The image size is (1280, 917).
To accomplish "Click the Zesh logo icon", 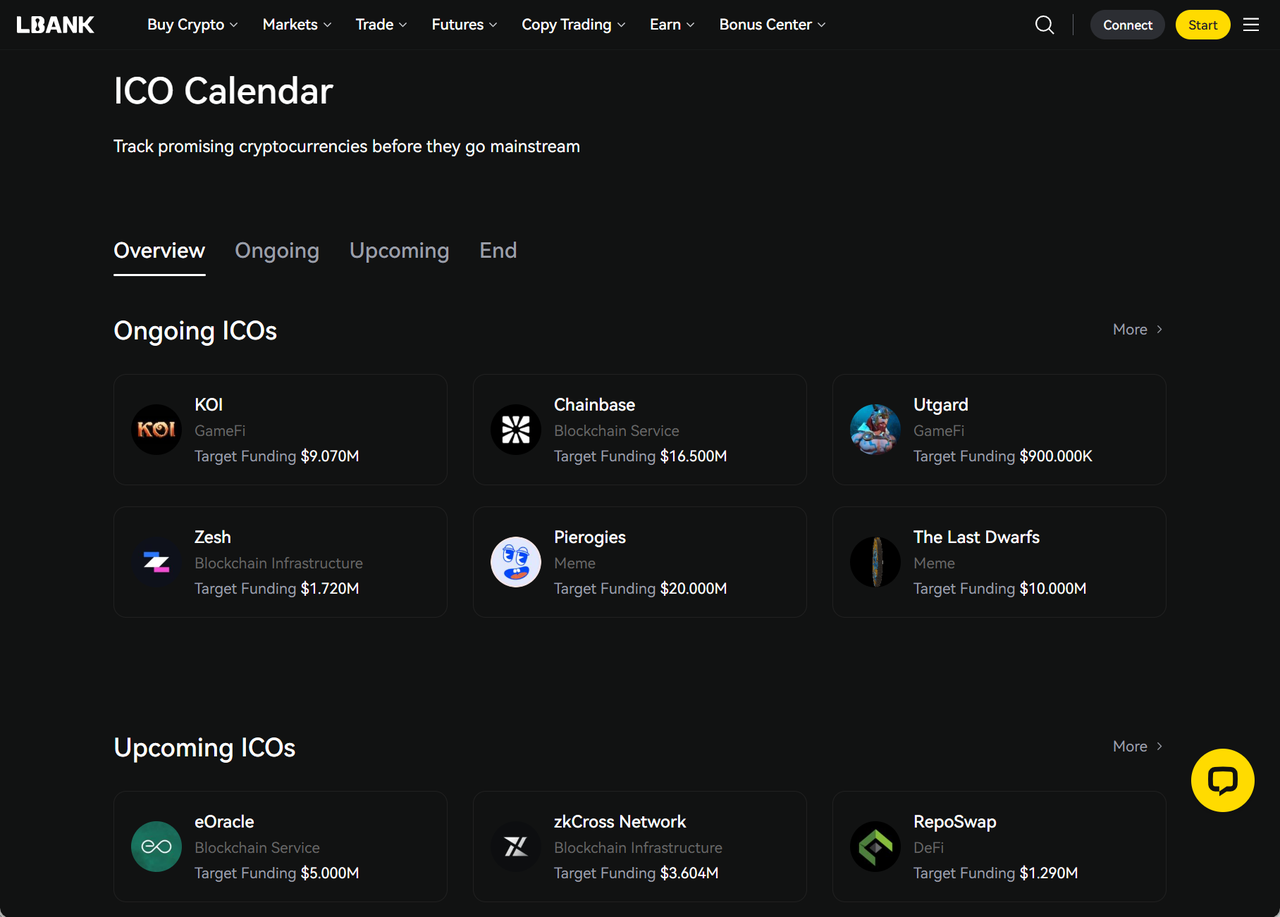I will (x=157, y=562).
